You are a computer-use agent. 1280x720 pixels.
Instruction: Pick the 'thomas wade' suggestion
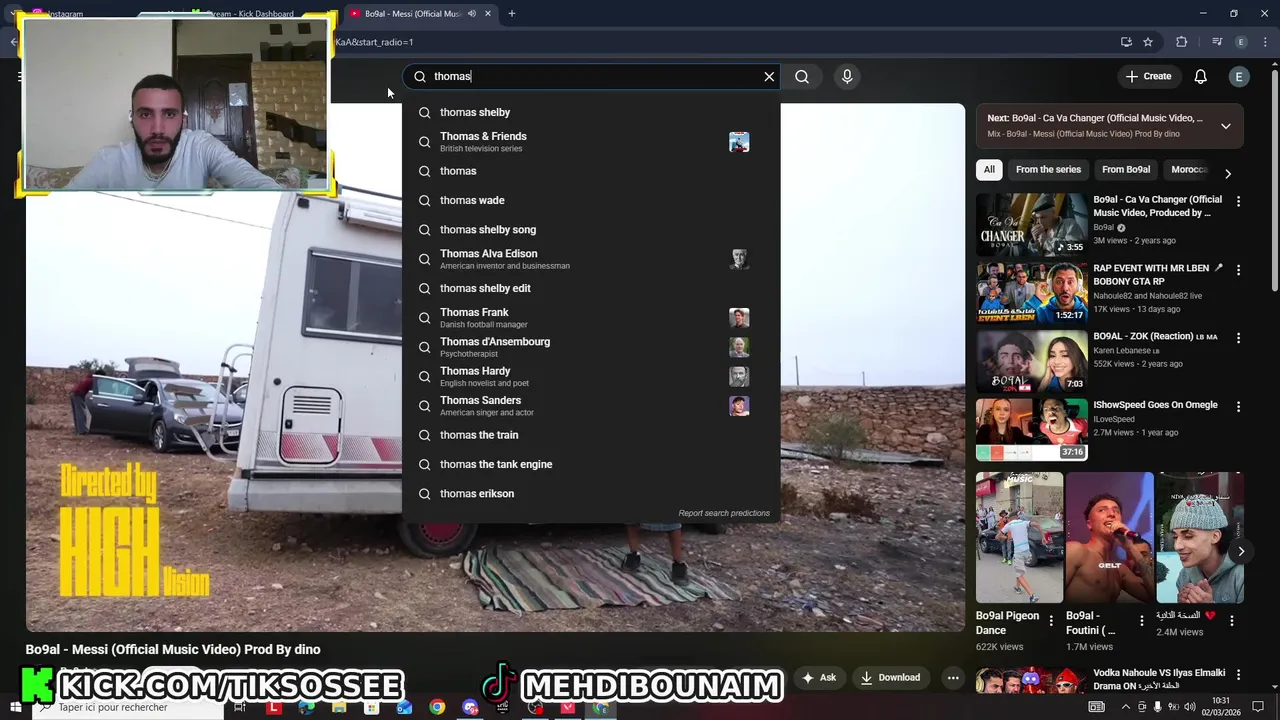pos(591,200)
